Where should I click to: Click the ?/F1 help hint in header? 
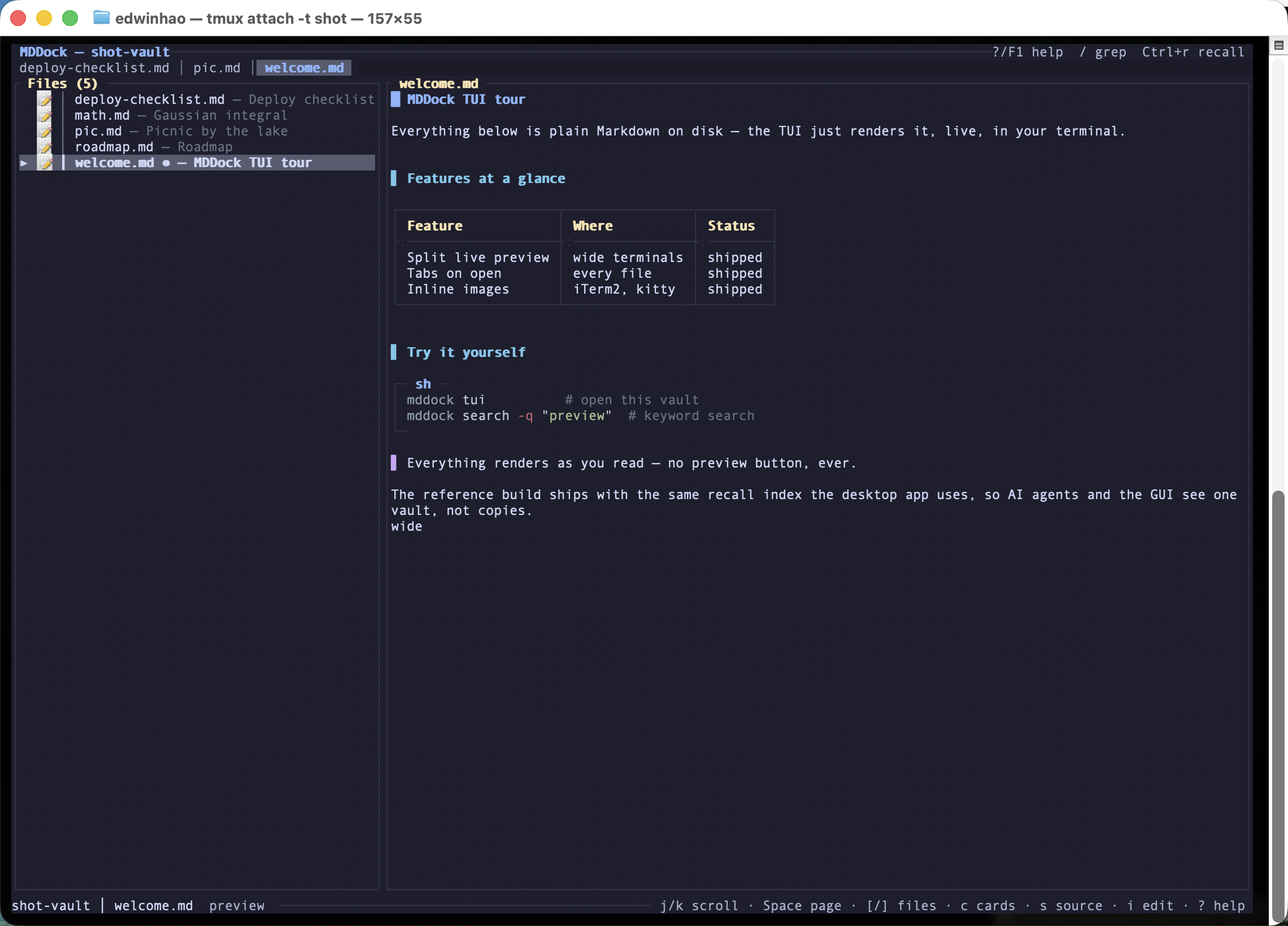tap(1028, 53)
